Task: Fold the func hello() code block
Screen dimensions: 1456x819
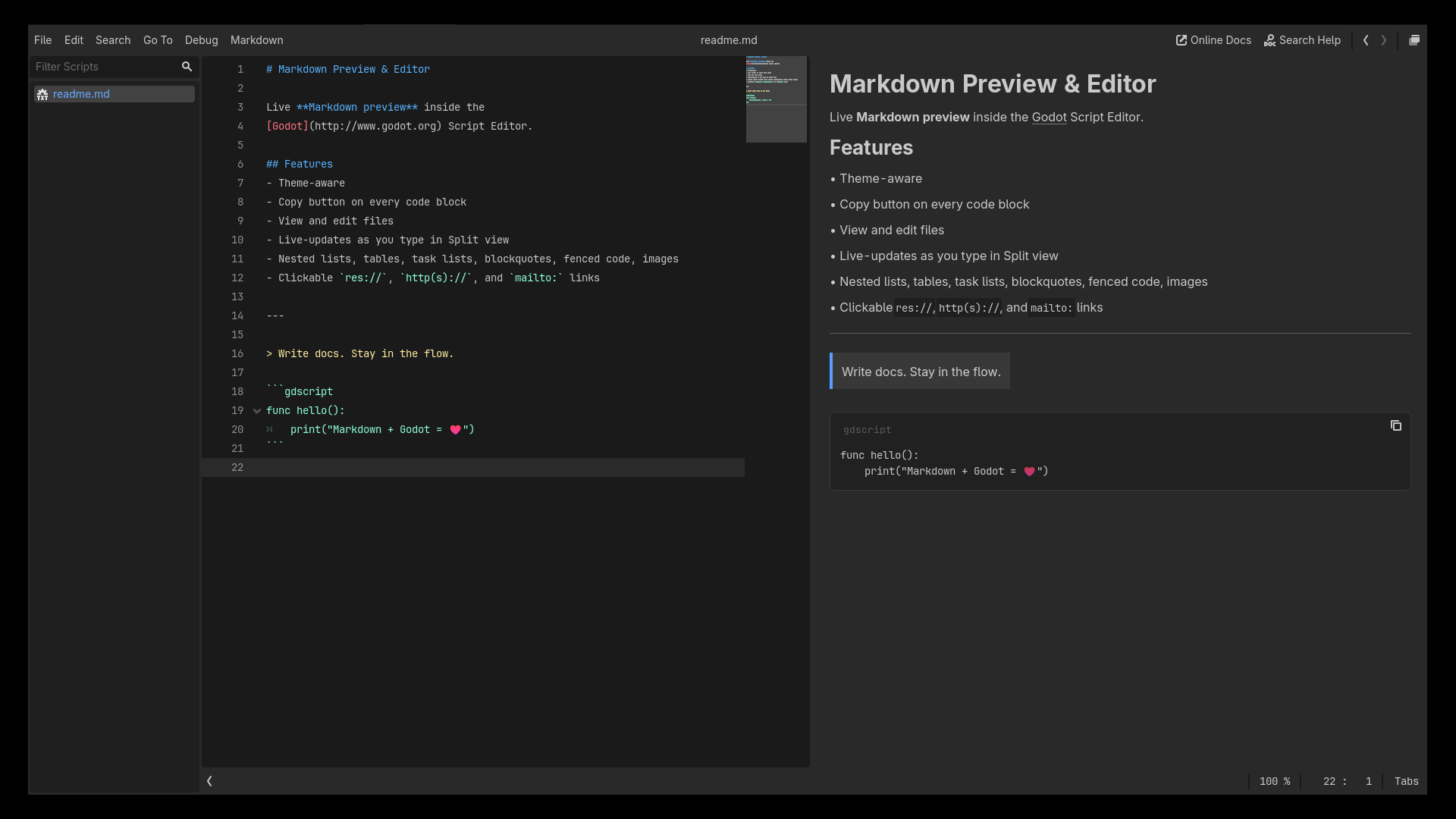Action: 257,411
